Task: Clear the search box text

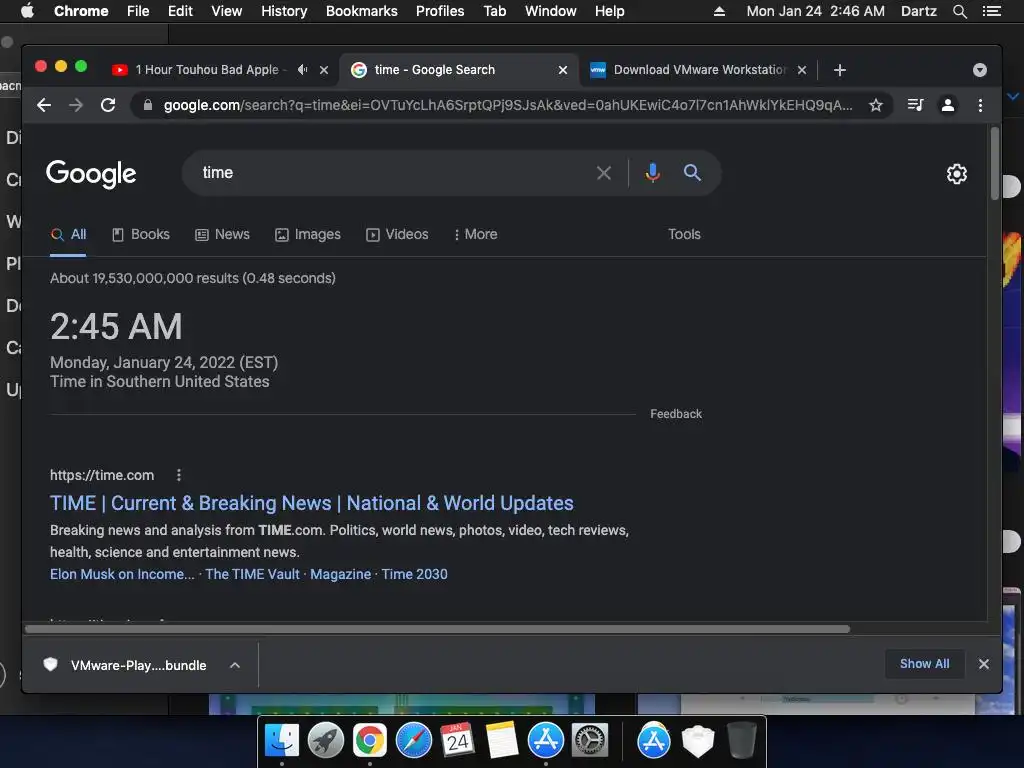Action: pyautogui.click(x=604, y=173)
